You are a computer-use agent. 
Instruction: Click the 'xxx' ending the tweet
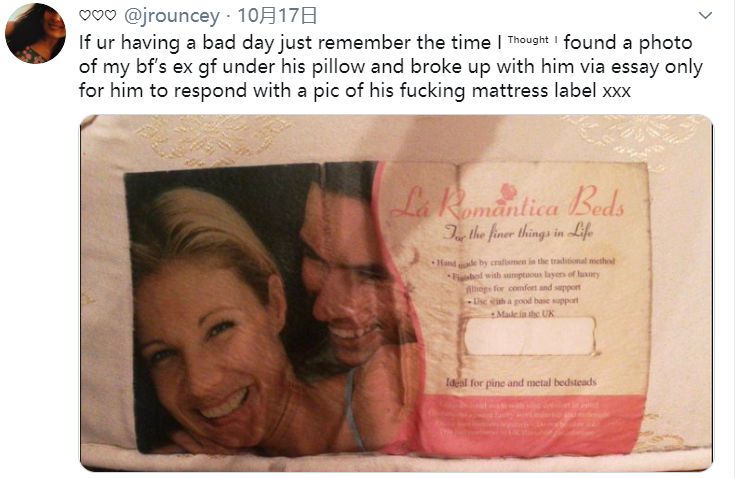[x=616, y=91]
